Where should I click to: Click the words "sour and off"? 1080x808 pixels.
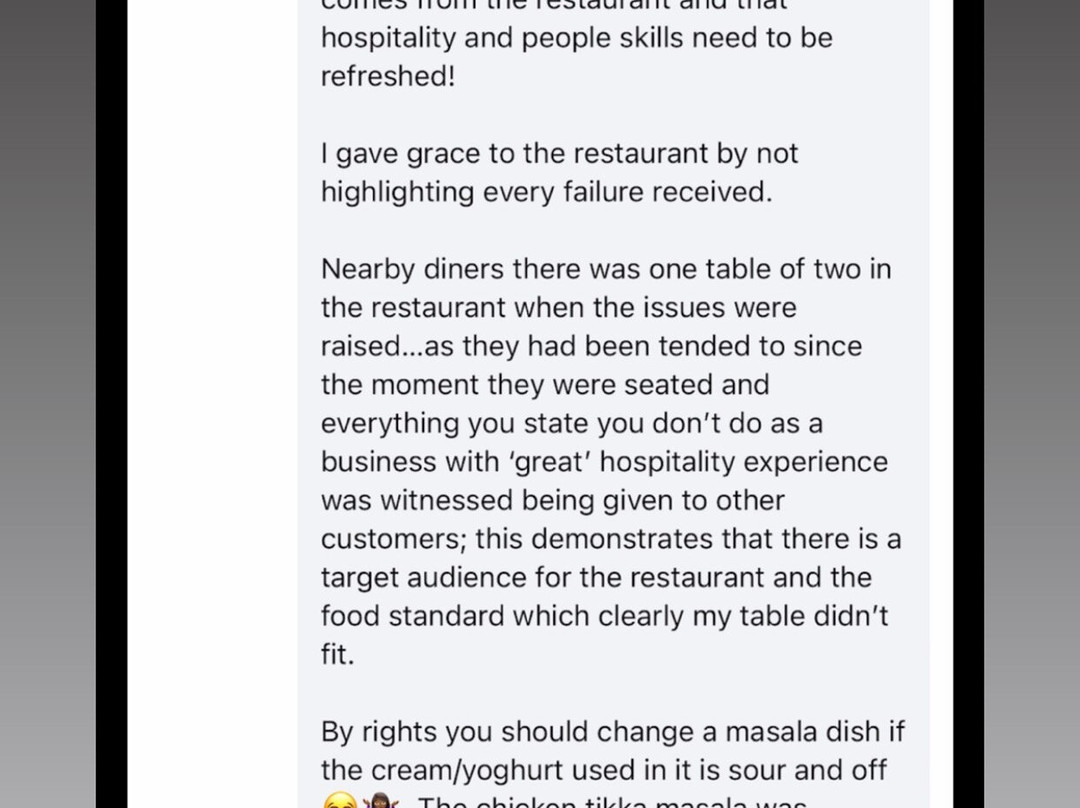pos(801,771)
